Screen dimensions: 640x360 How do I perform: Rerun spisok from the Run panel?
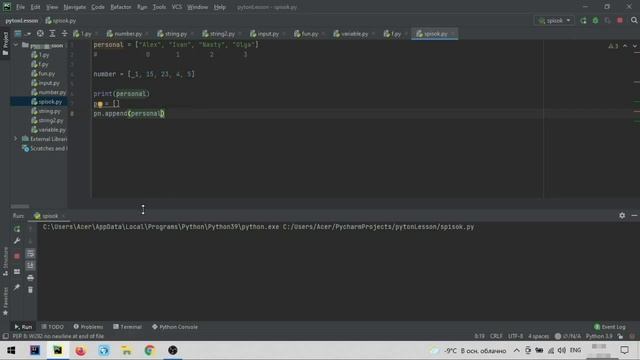click(17, 229)
